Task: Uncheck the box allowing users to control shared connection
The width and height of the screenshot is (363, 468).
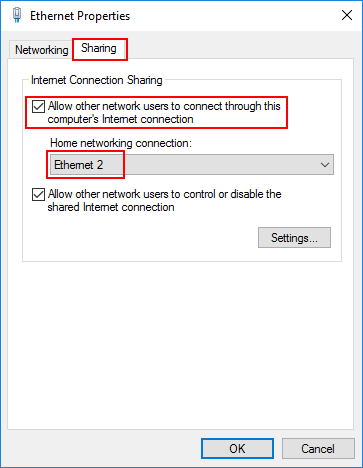Action: tap(38, 195)
